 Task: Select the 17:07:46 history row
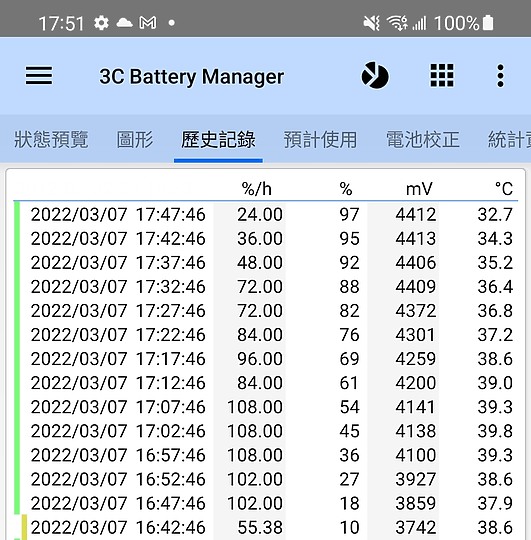point(266,407)
